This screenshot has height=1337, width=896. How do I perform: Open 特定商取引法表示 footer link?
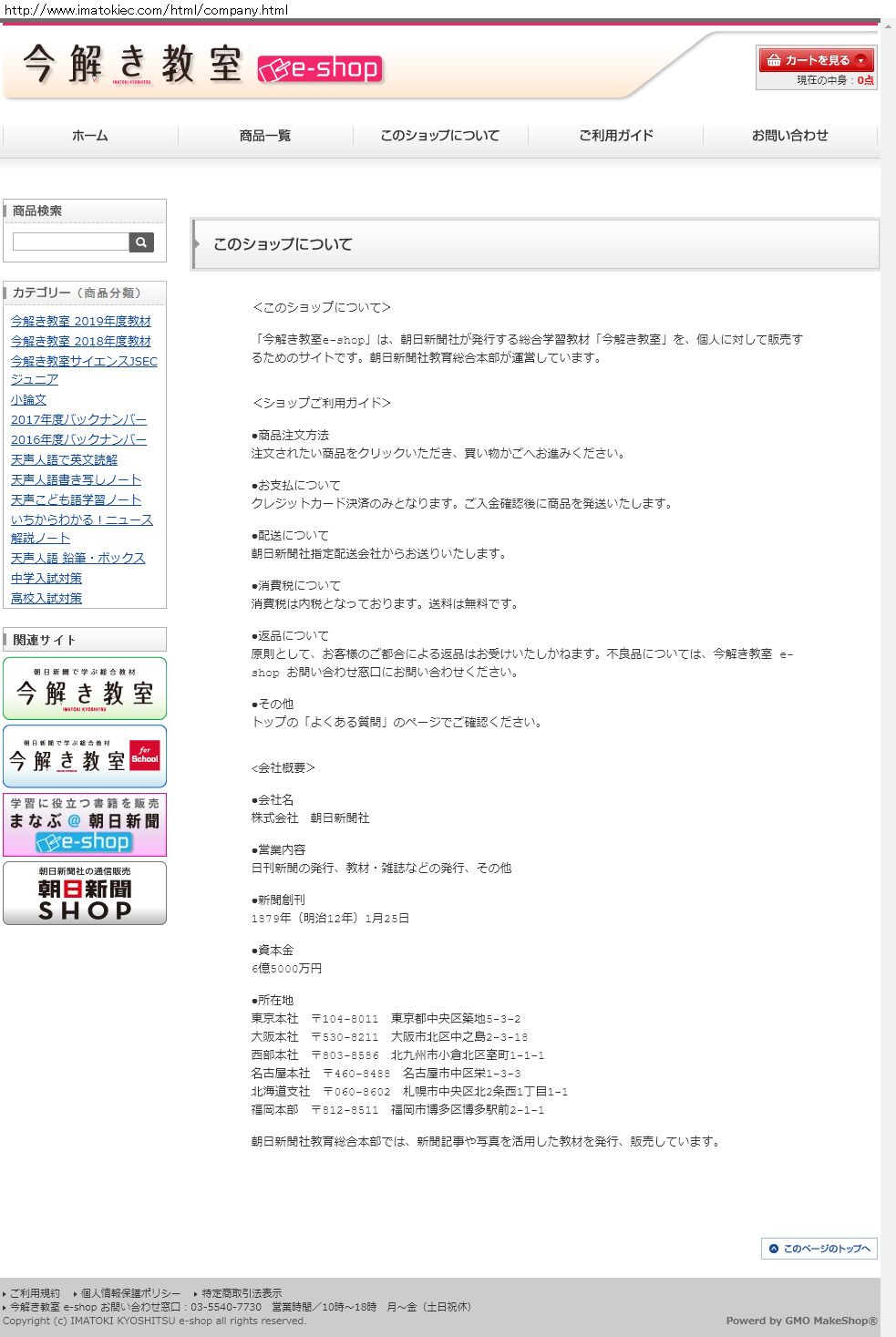click(242, 1293)
